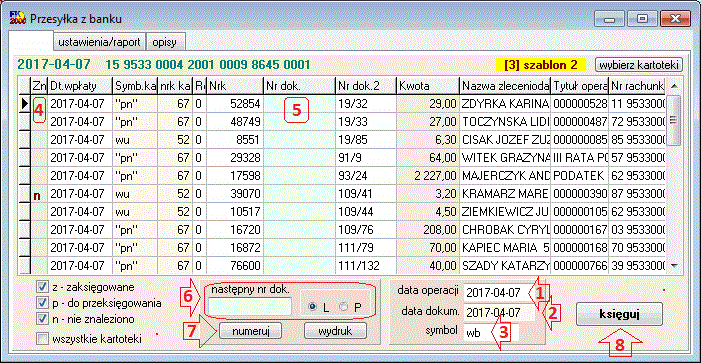This screenshot has width=701, height=363.
Task: Click the Nrk column header
Action: pos(234,85)
